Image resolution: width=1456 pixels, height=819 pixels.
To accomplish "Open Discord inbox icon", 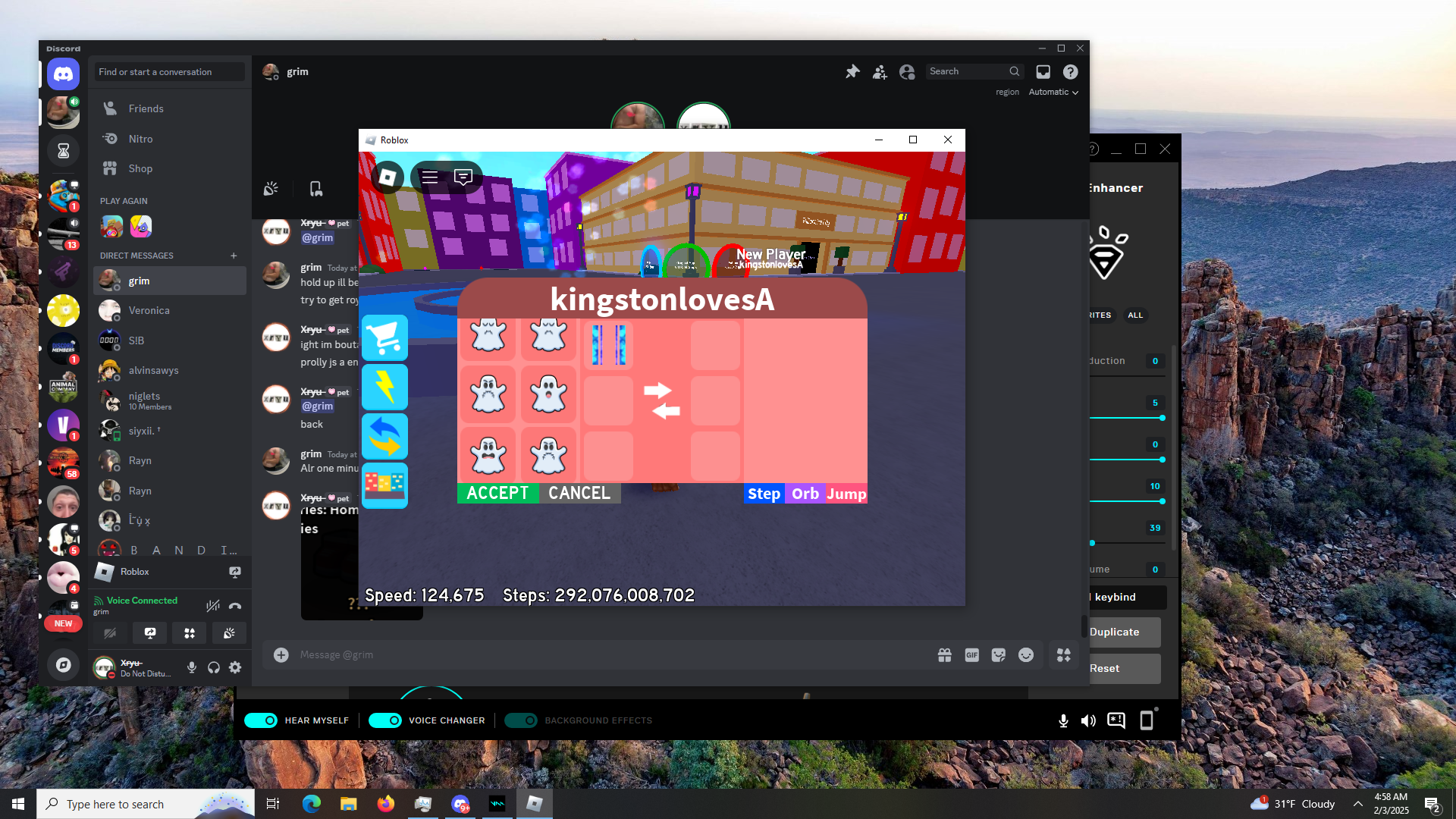I will 1043,72.
